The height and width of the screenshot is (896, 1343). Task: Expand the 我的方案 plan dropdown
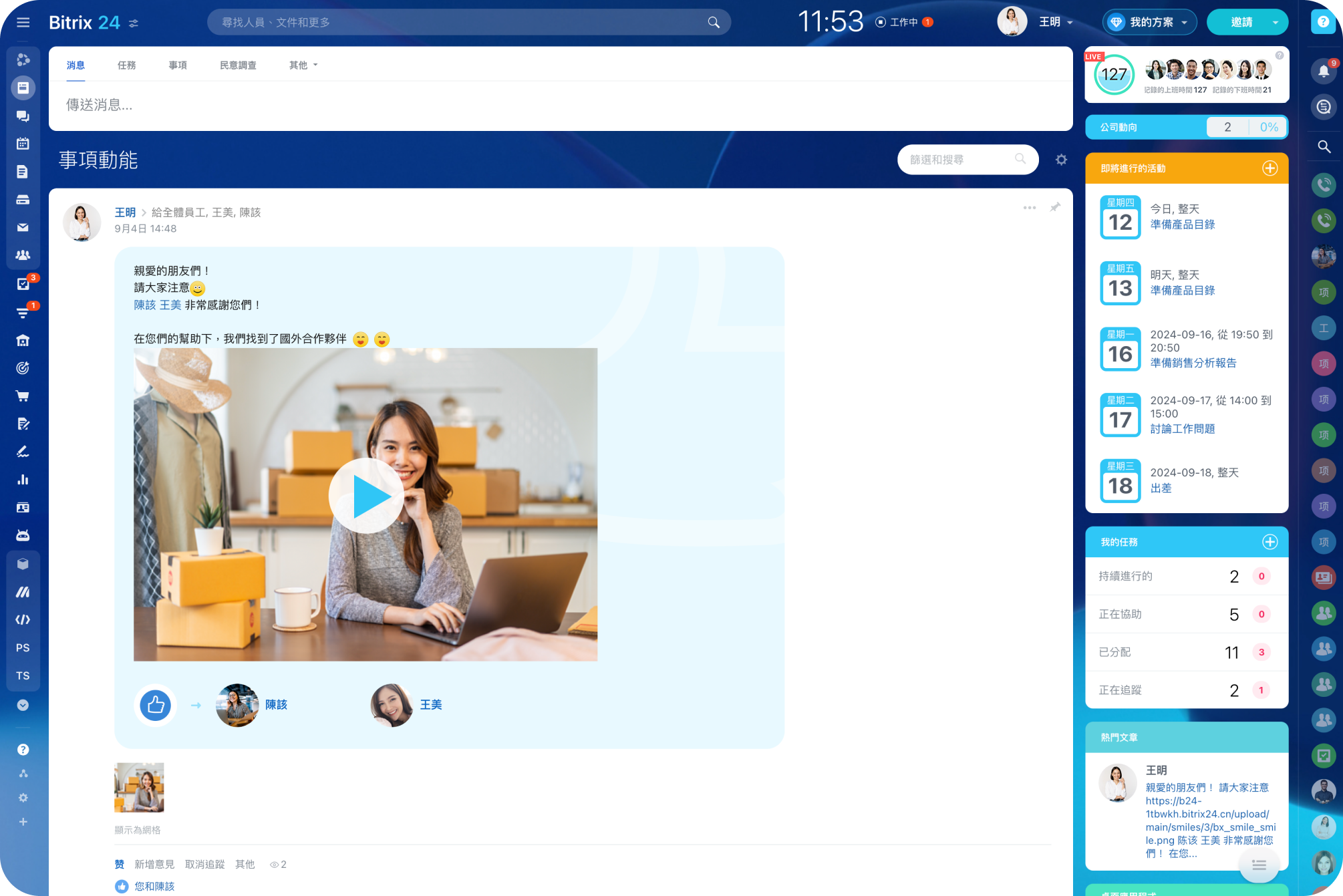coord(1150,22)
